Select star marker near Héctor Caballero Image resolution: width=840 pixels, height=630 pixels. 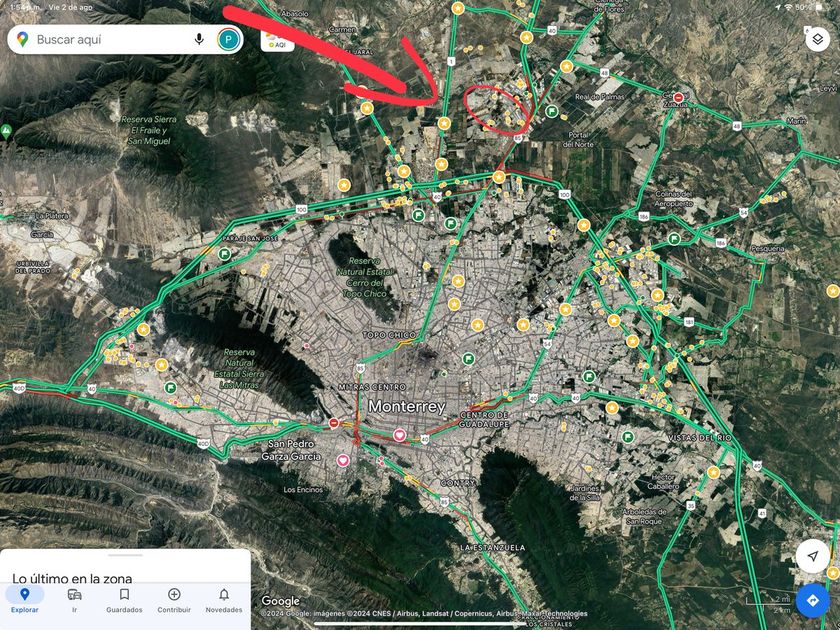coord(714,472)
